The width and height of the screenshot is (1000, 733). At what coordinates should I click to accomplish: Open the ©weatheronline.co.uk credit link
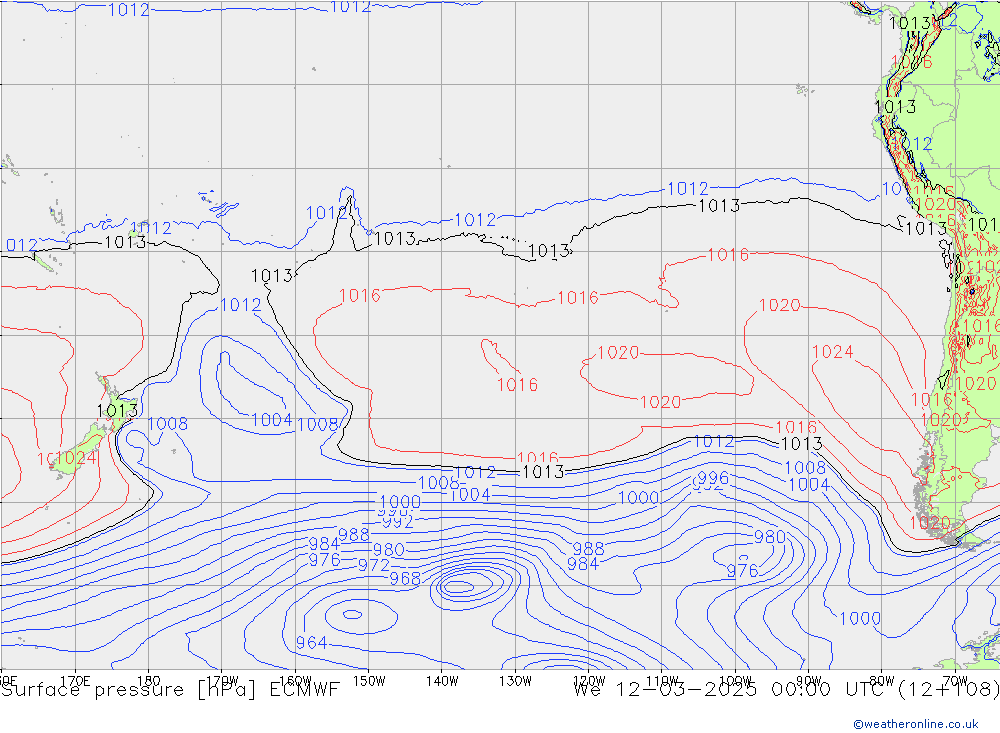click(x=915, y=724)
